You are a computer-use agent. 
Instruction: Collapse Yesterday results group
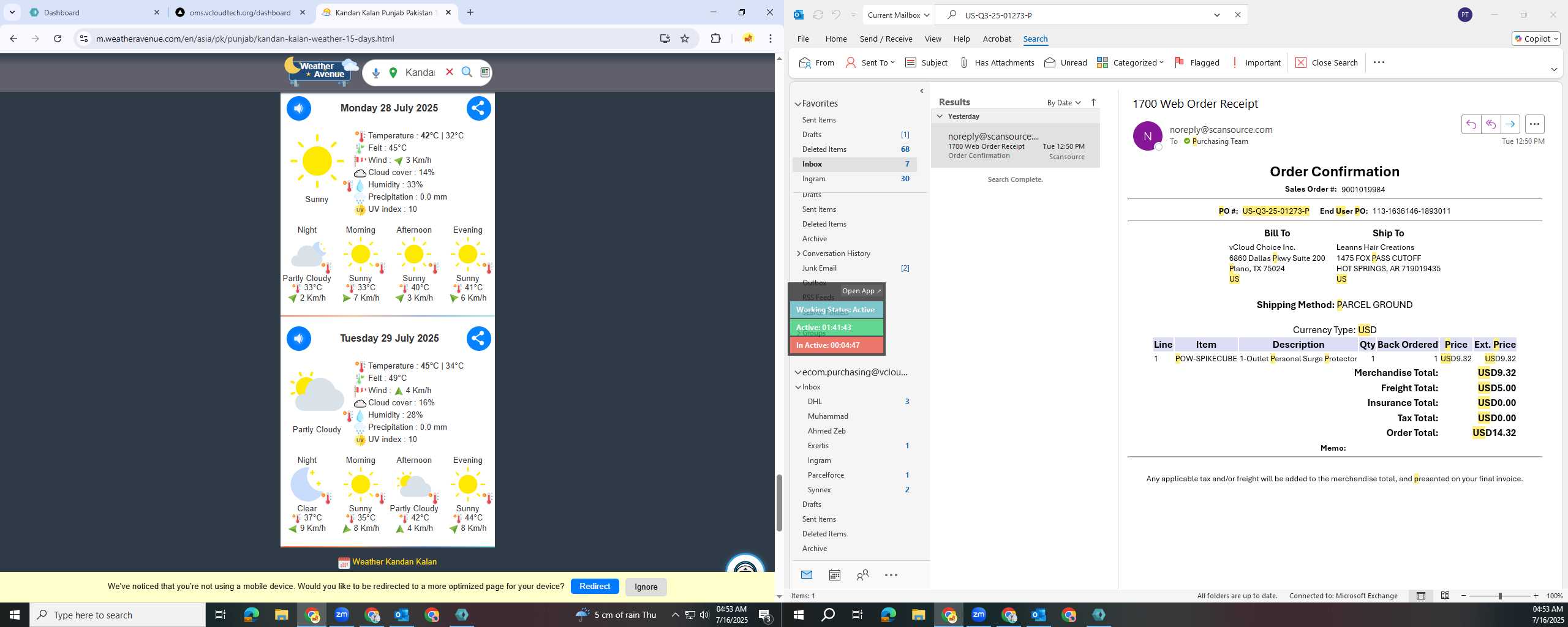coord(940,116)
